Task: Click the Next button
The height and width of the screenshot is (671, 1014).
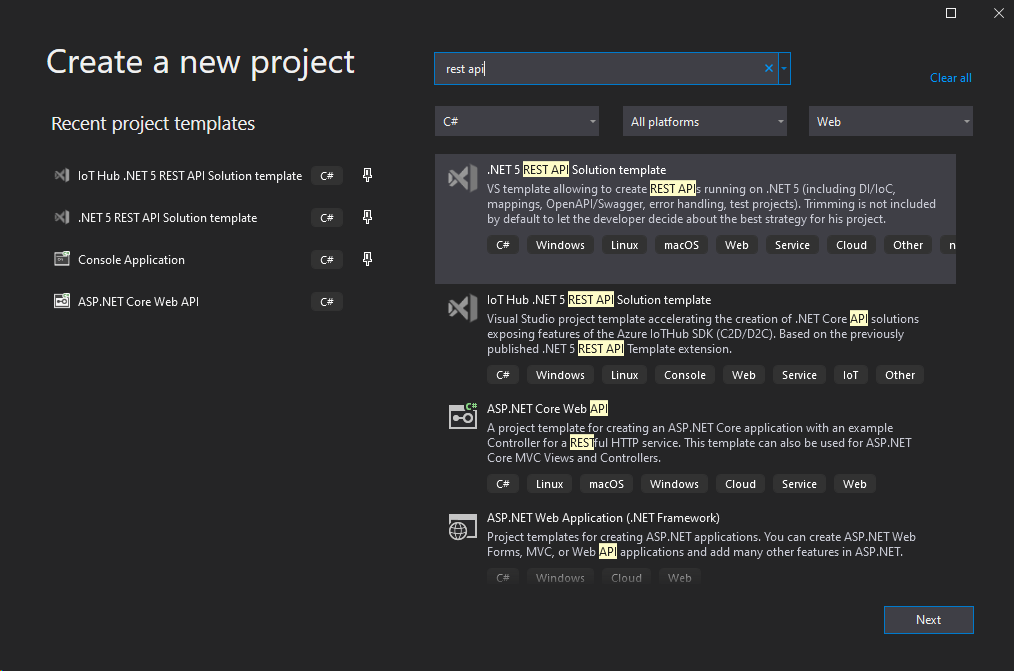Action: coord(928,619)
